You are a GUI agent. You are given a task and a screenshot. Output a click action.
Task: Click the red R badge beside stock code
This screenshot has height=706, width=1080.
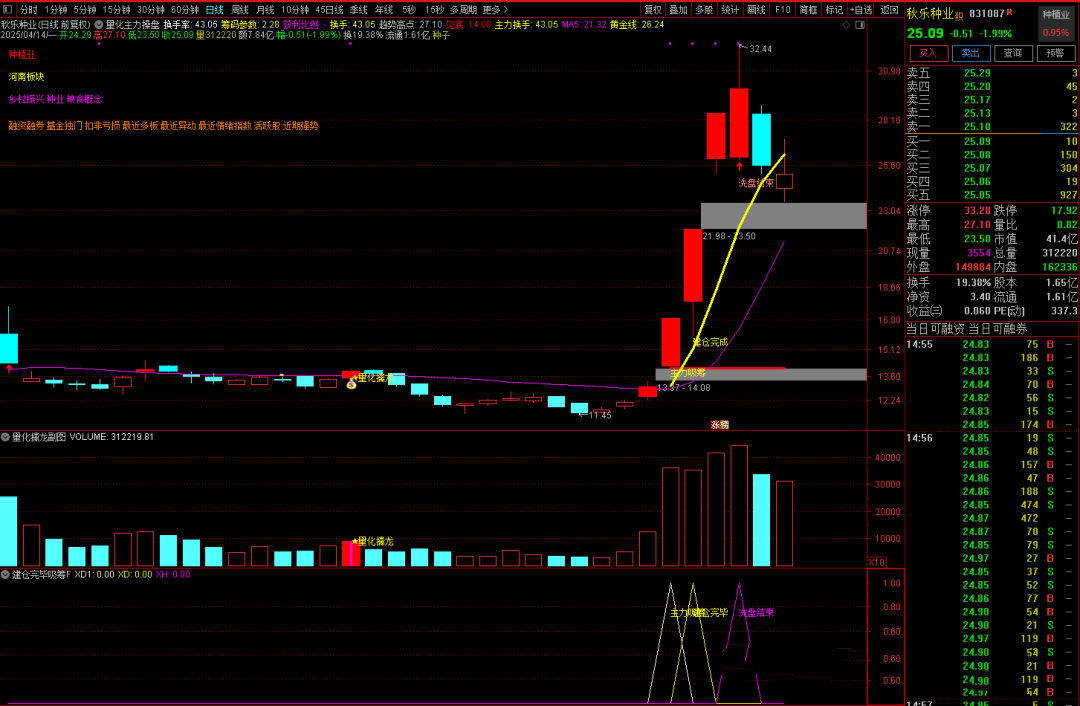tap(1009, 12)
